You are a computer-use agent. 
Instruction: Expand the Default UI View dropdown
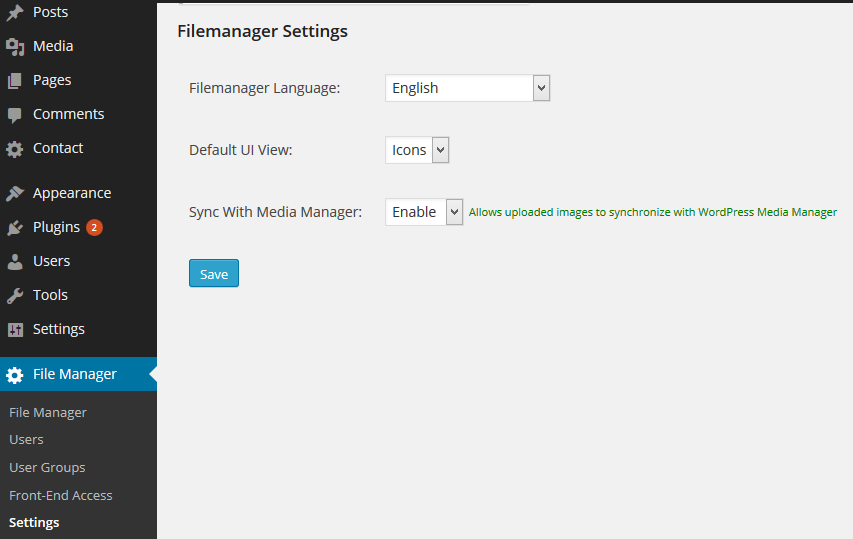click(417, 150)
